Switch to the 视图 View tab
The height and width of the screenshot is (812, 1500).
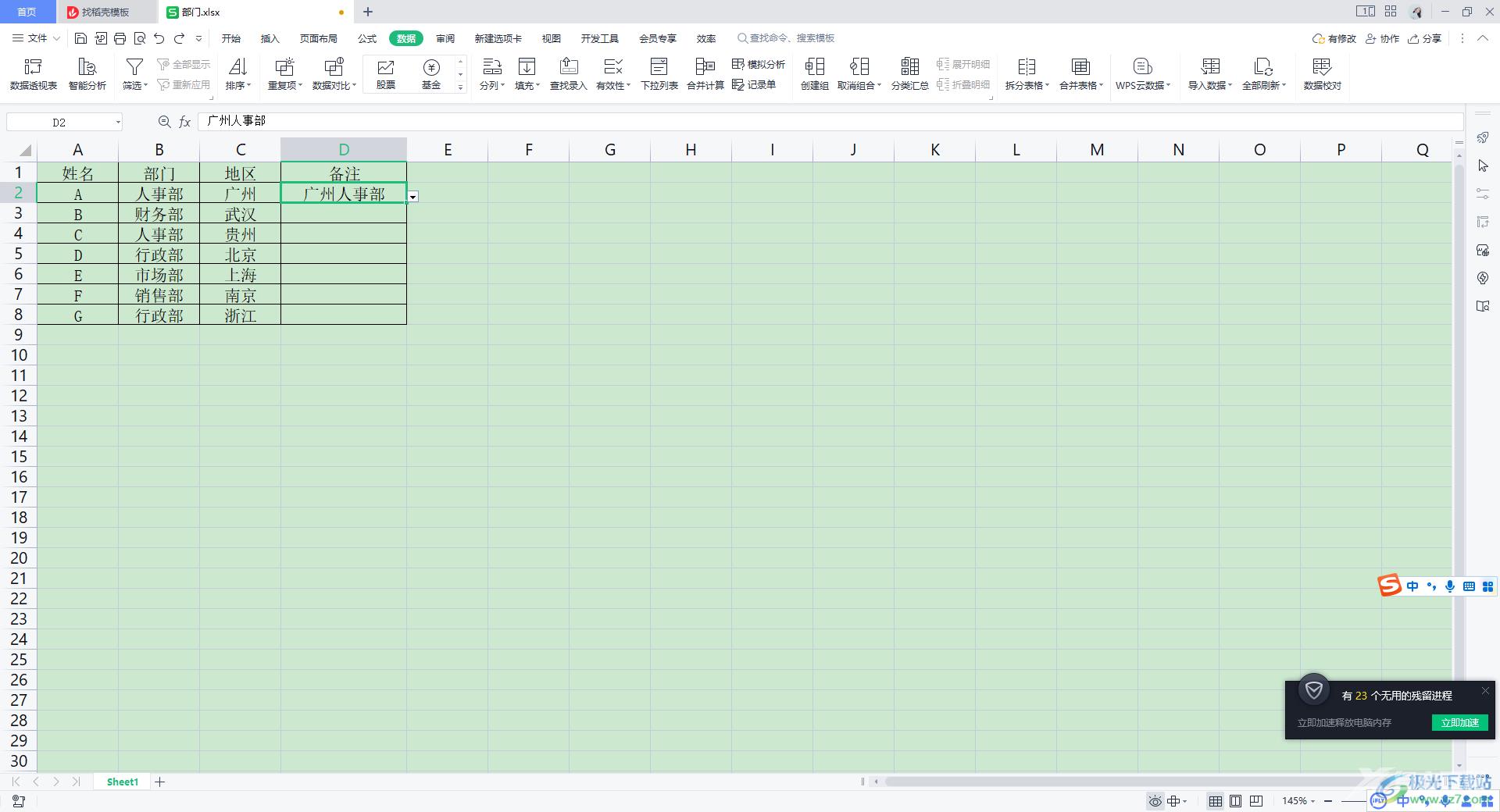click(x=552, y=38)
